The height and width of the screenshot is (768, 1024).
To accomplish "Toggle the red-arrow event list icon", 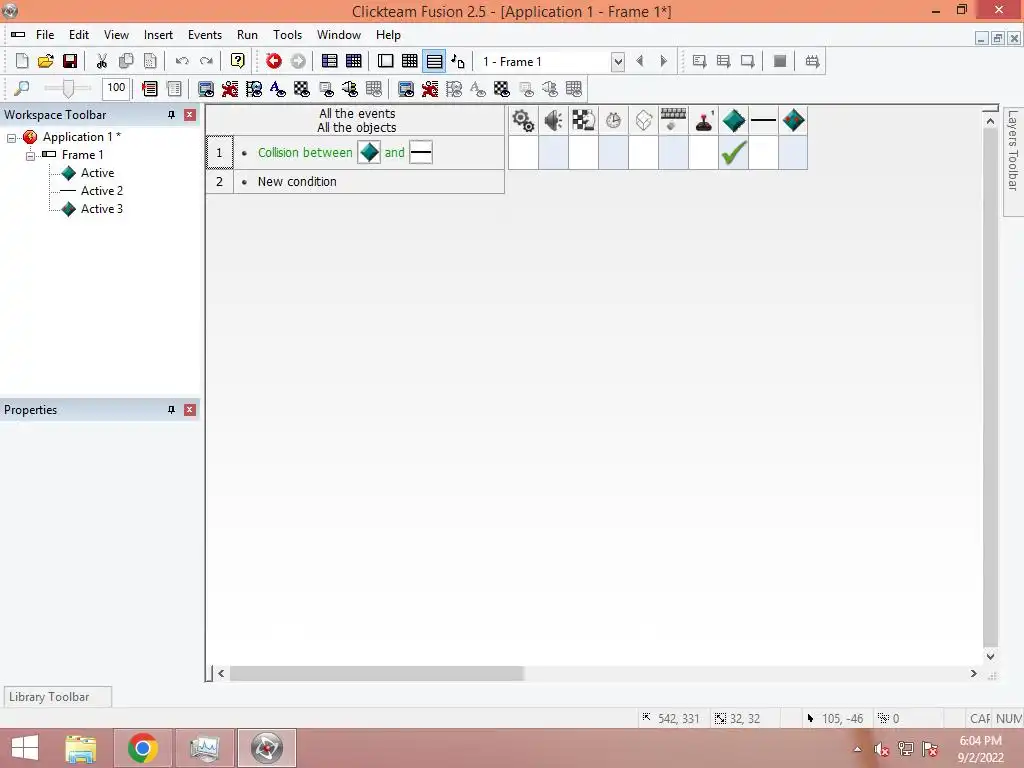I will 150,89.
